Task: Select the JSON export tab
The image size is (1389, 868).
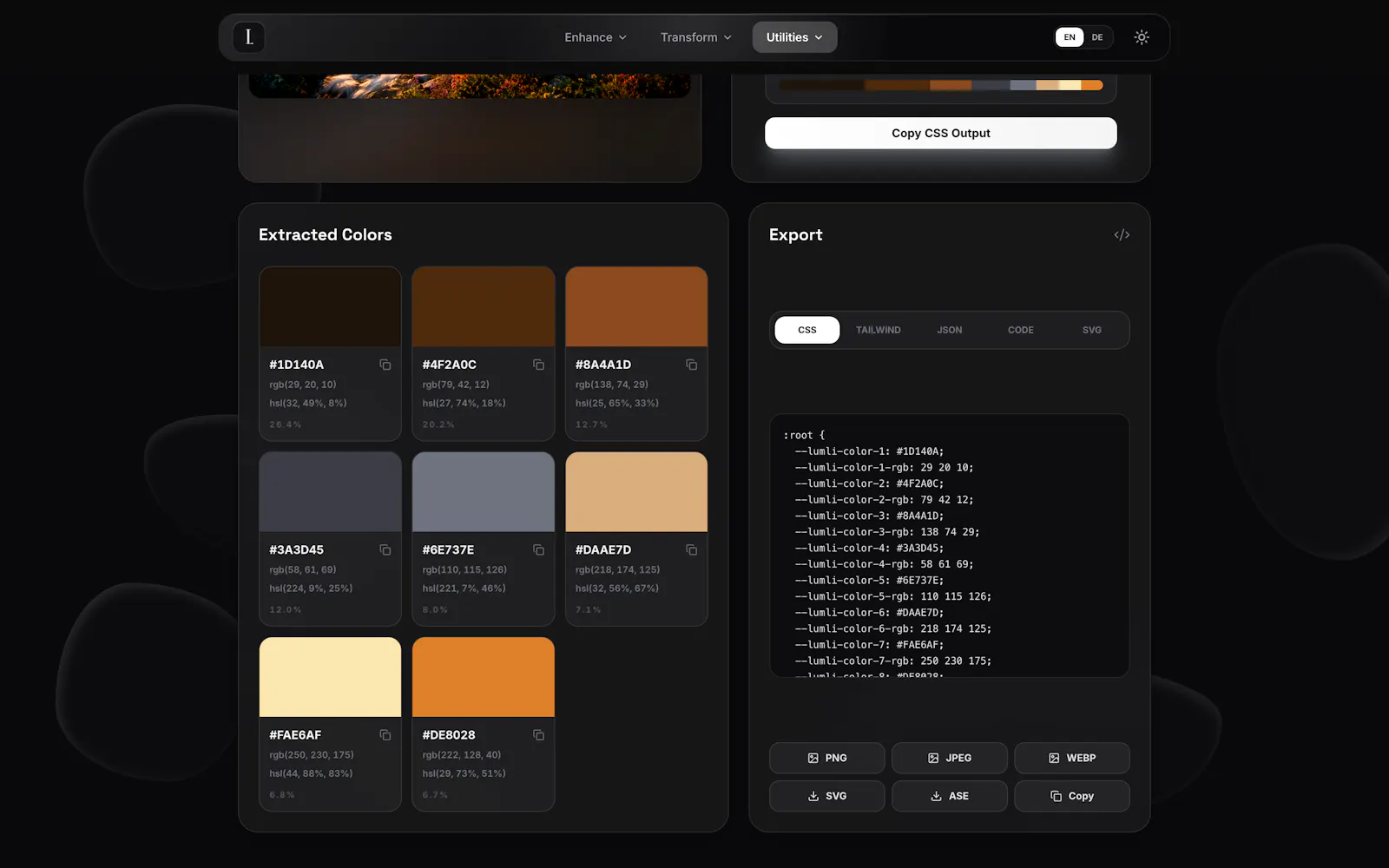Action: coord(950,330)
